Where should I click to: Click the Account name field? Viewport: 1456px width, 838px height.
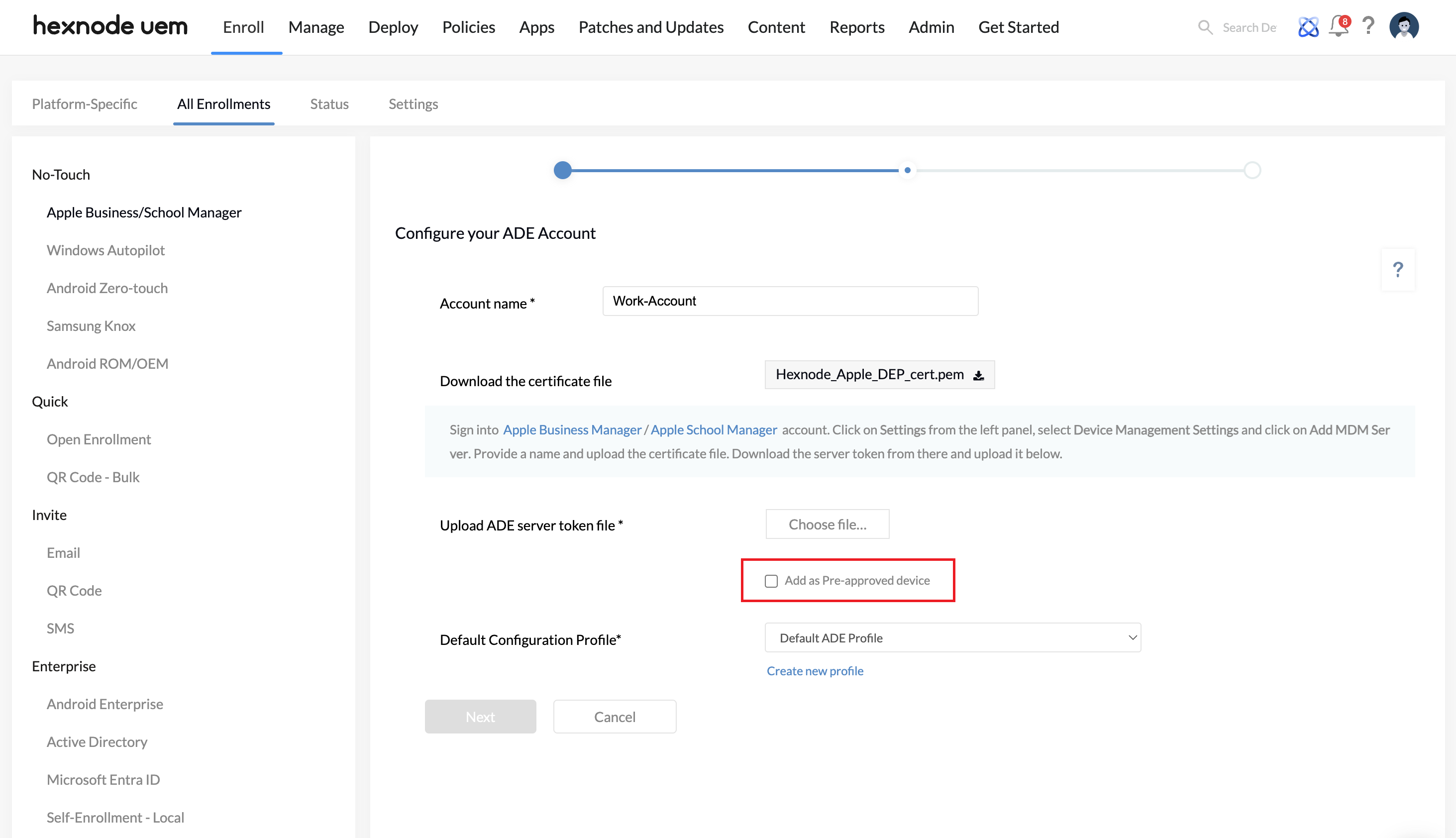click(790, 301)
